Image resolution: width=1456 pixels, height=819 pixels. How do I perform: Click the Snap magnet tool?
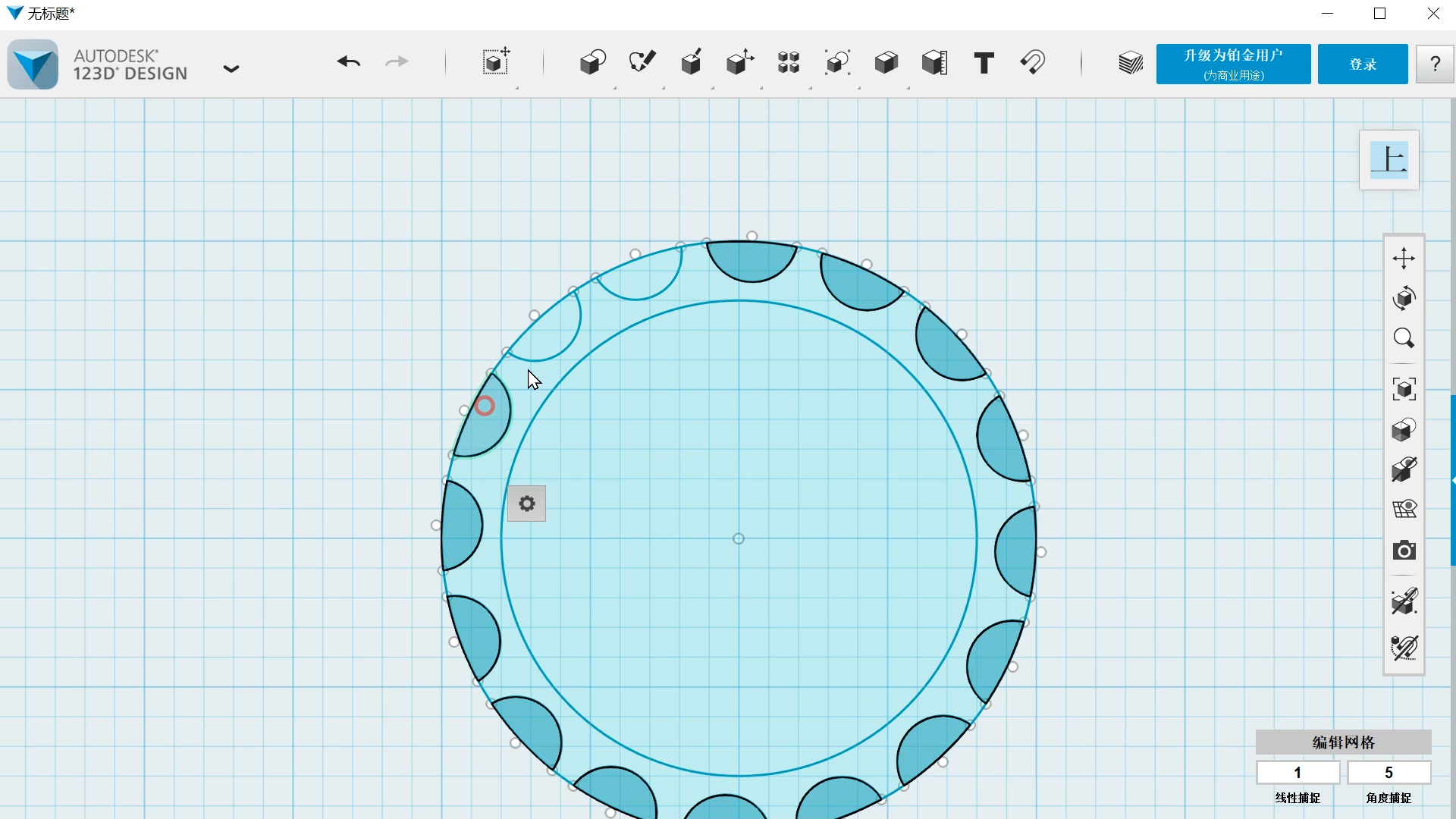coord(1033,63)
